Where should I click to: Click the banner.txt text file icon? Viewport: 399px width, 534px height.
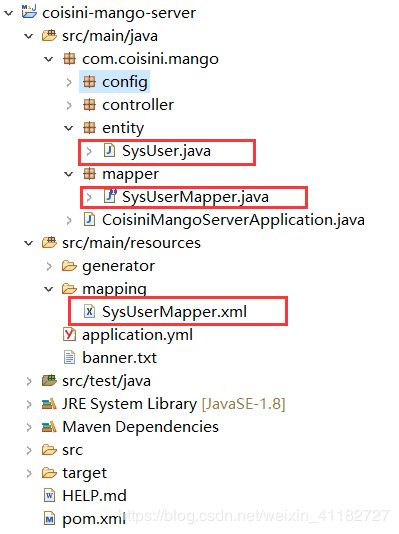coord(69,358)
